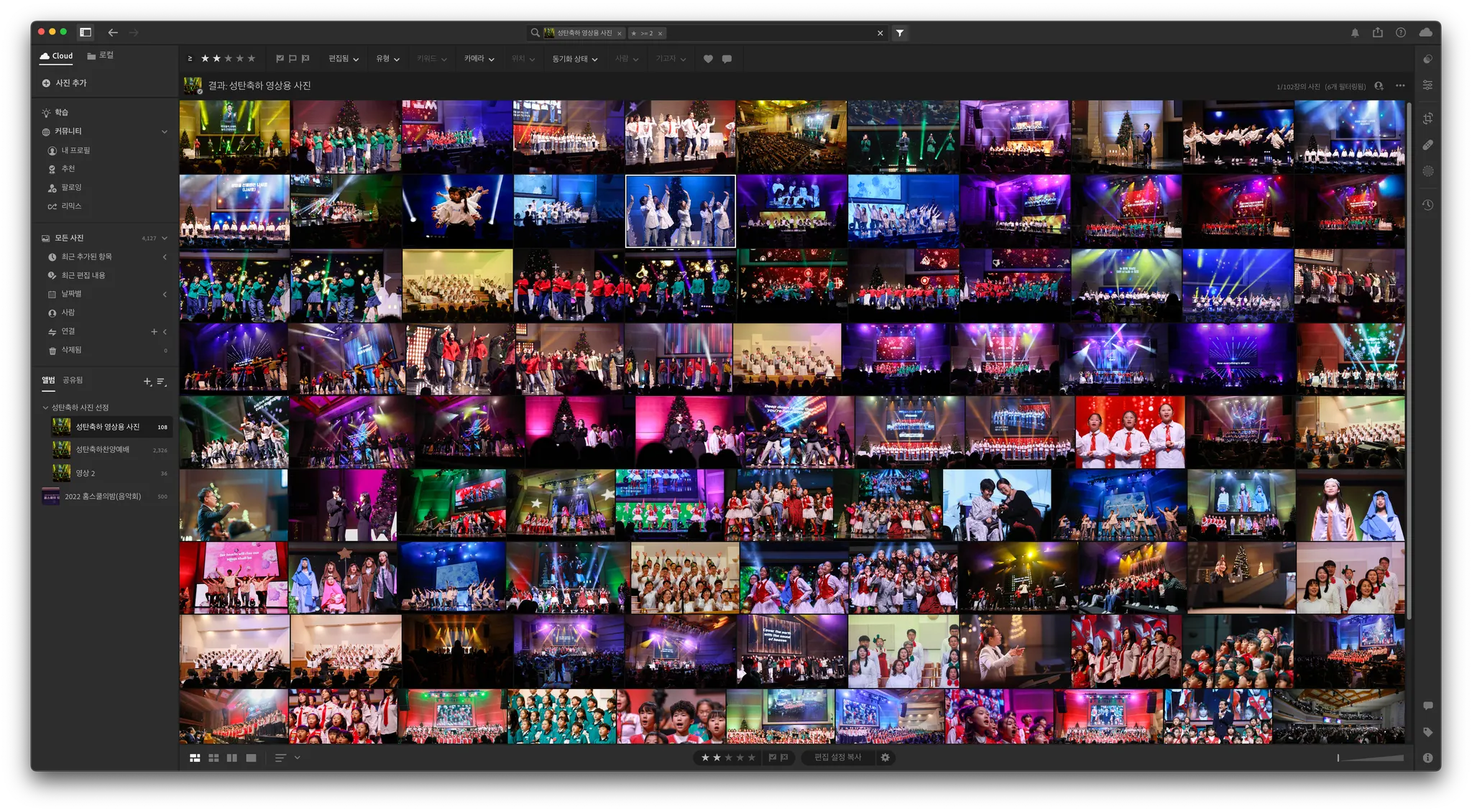Open the Keywords tag icon

1427,732
